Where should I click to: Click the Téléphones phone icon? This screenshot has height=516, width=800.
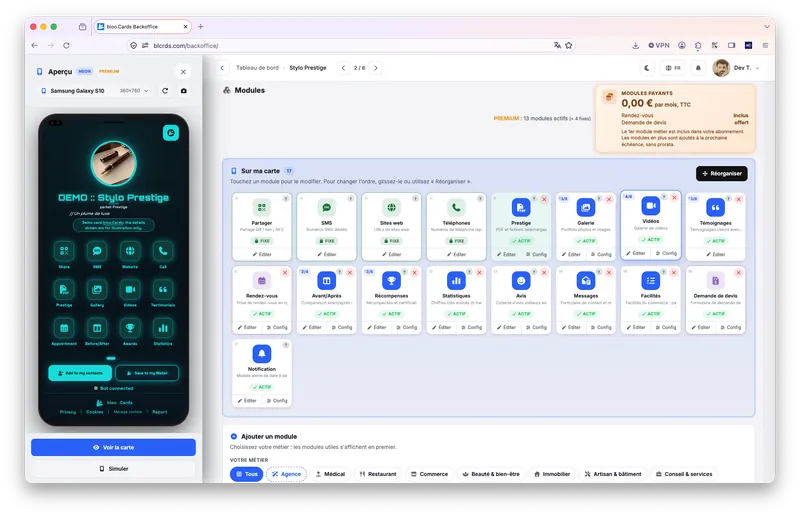pyautogui.click(x=456, y=207)
